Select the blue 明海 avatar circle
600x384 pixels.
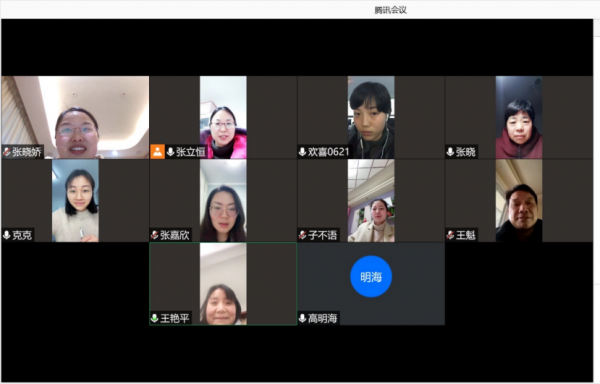click(371, 277)
